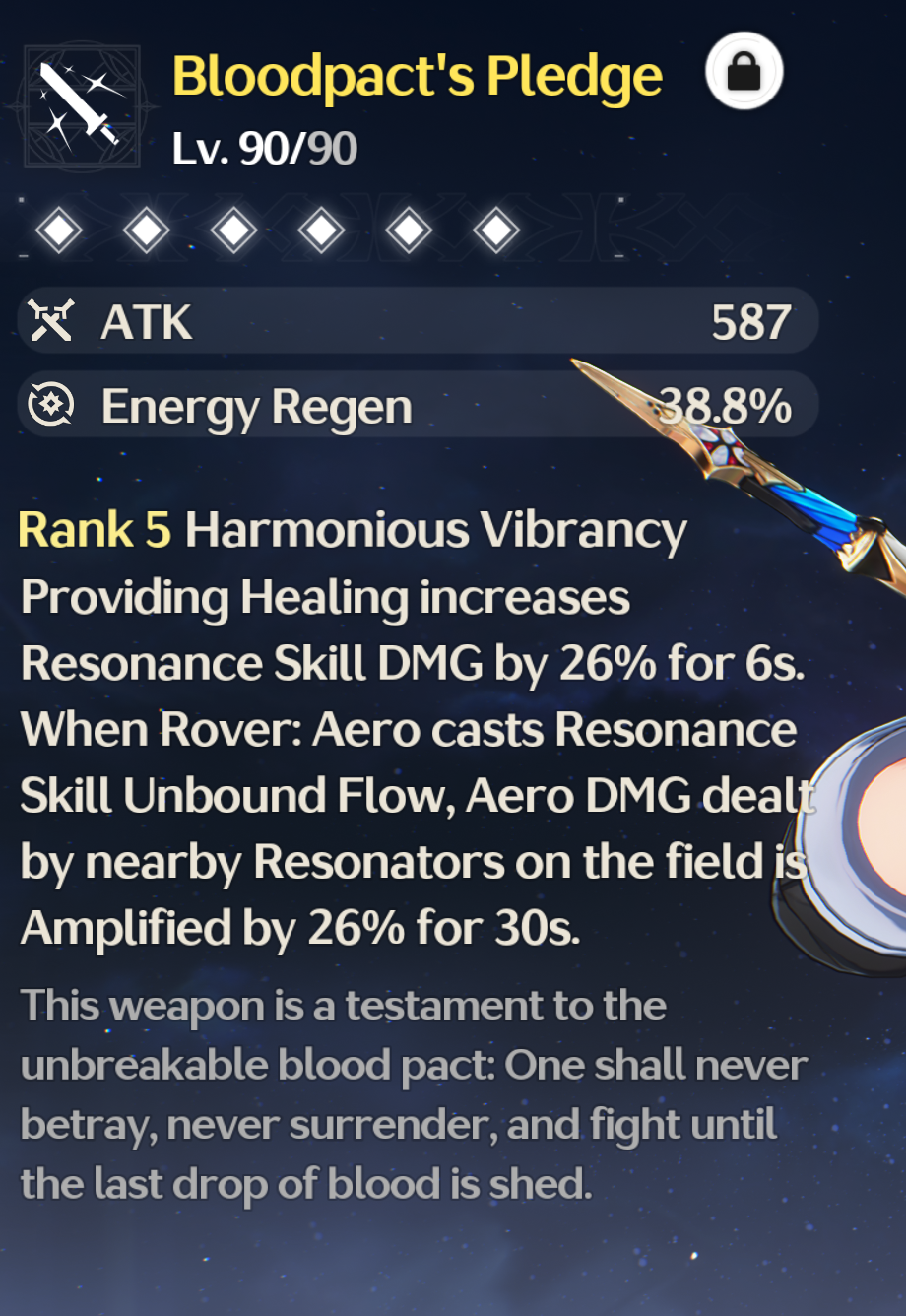Image resolution: width=906 pixels, height=1316 pixels.
Task: Click the 587 ATK value
Action: coord(751,322)
